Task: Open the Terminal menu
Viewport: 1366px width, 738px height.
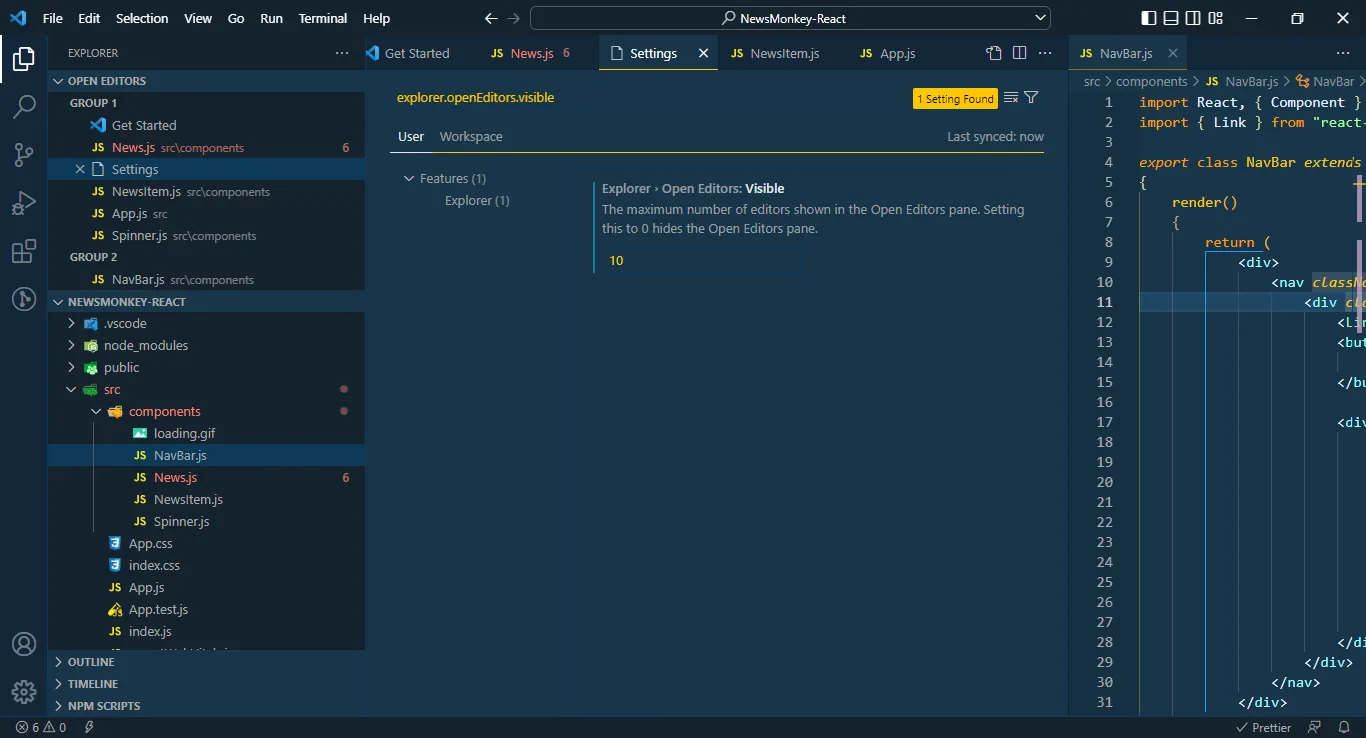Action: pos(323,18)
